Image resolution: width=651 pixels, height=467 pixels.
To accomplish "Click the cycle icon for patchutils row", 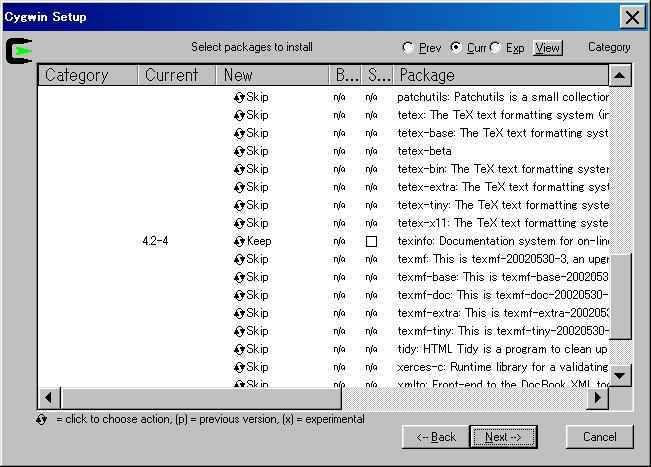I will 239,98.
